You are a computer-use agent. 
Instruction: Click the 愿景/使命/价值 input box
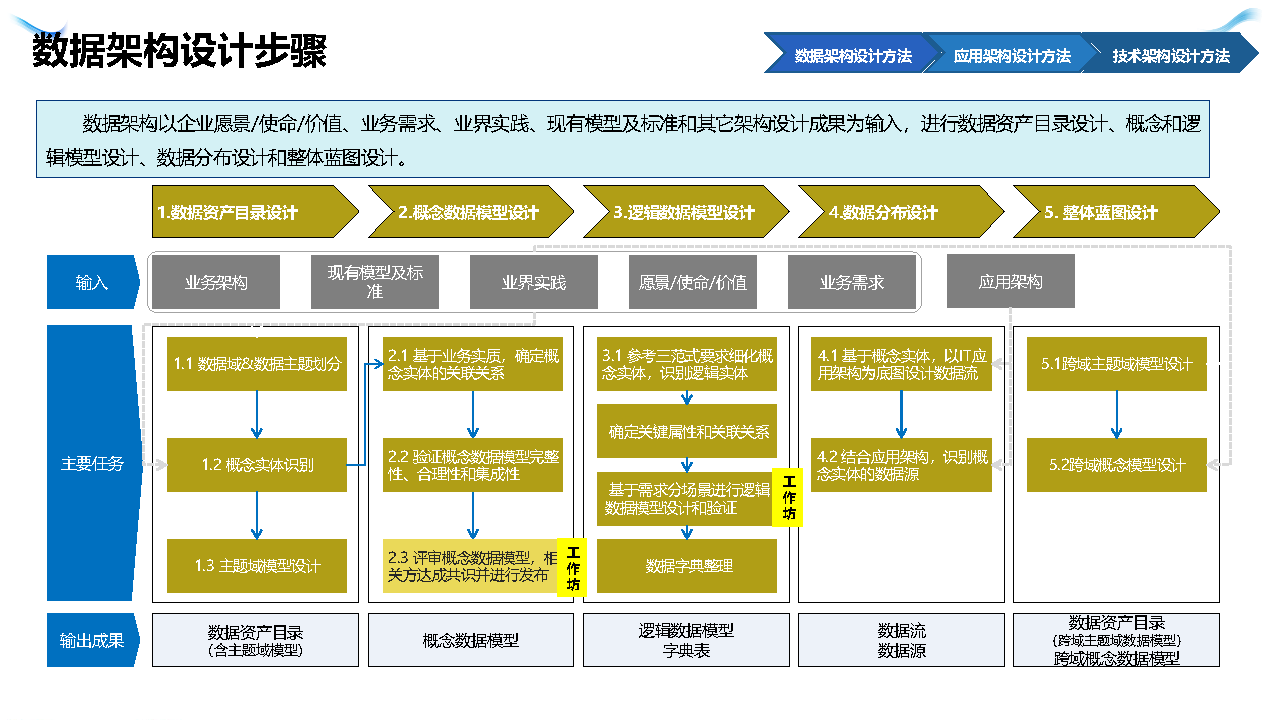(x=693, y=282)
